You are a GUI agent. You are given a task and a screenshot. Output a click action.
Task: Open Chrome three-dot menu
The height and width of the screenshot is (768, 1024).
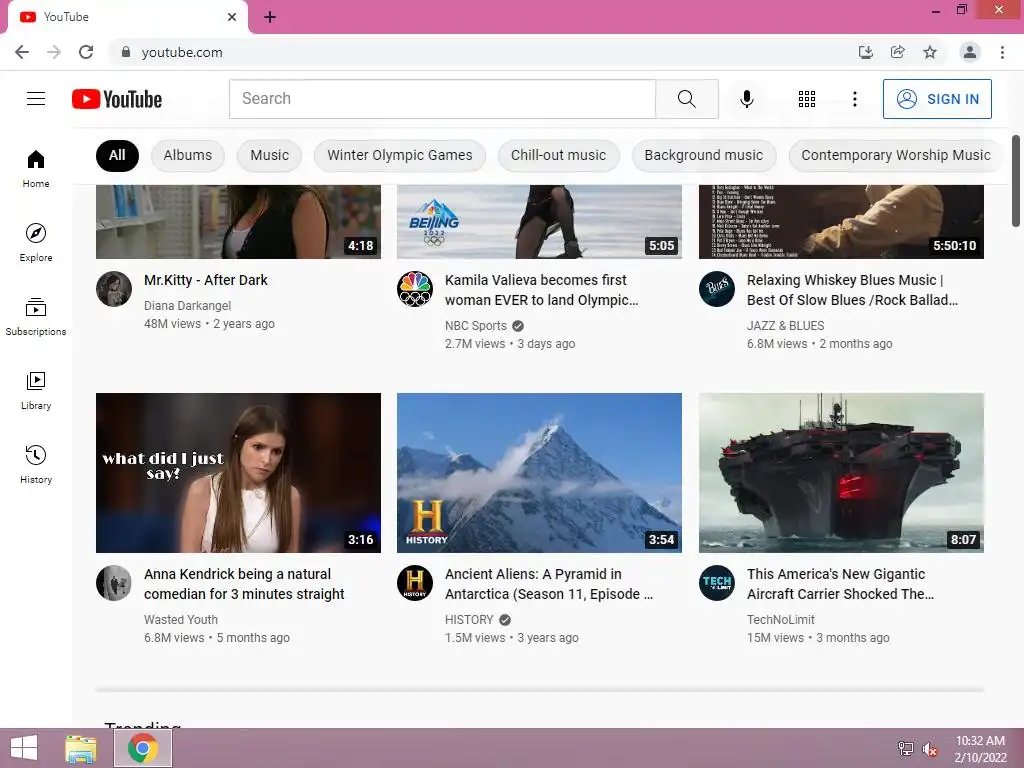1002,52
